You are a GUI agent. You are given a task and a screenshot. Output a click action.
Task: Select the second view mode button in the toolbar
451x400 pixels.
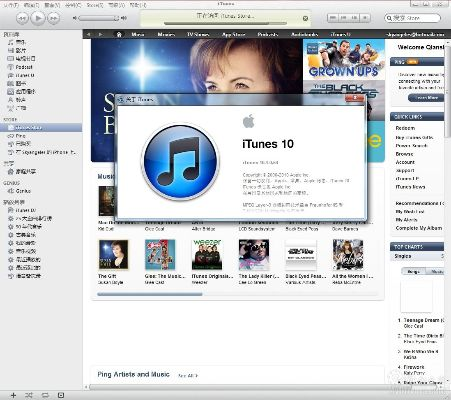pos(343,18)
